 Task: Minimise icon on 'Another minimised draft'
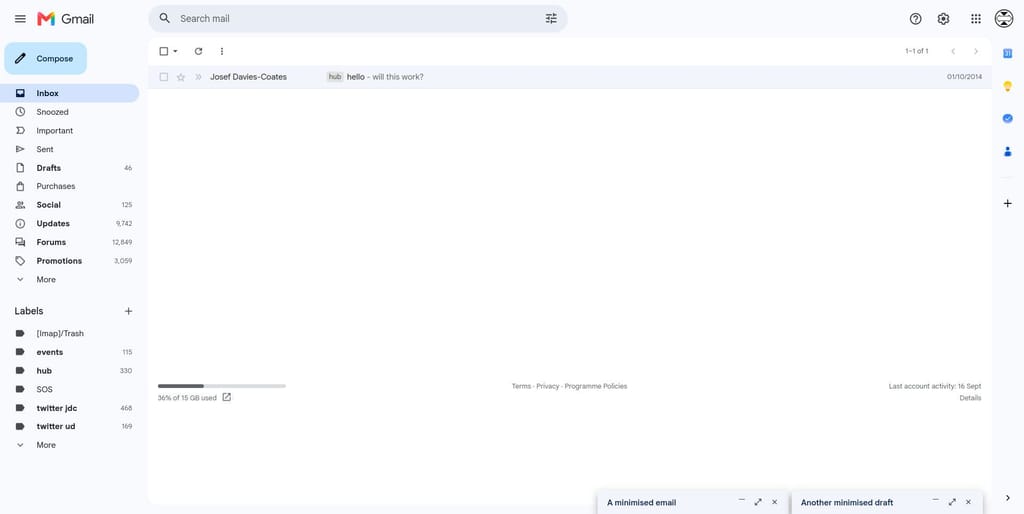coord(936,501)
